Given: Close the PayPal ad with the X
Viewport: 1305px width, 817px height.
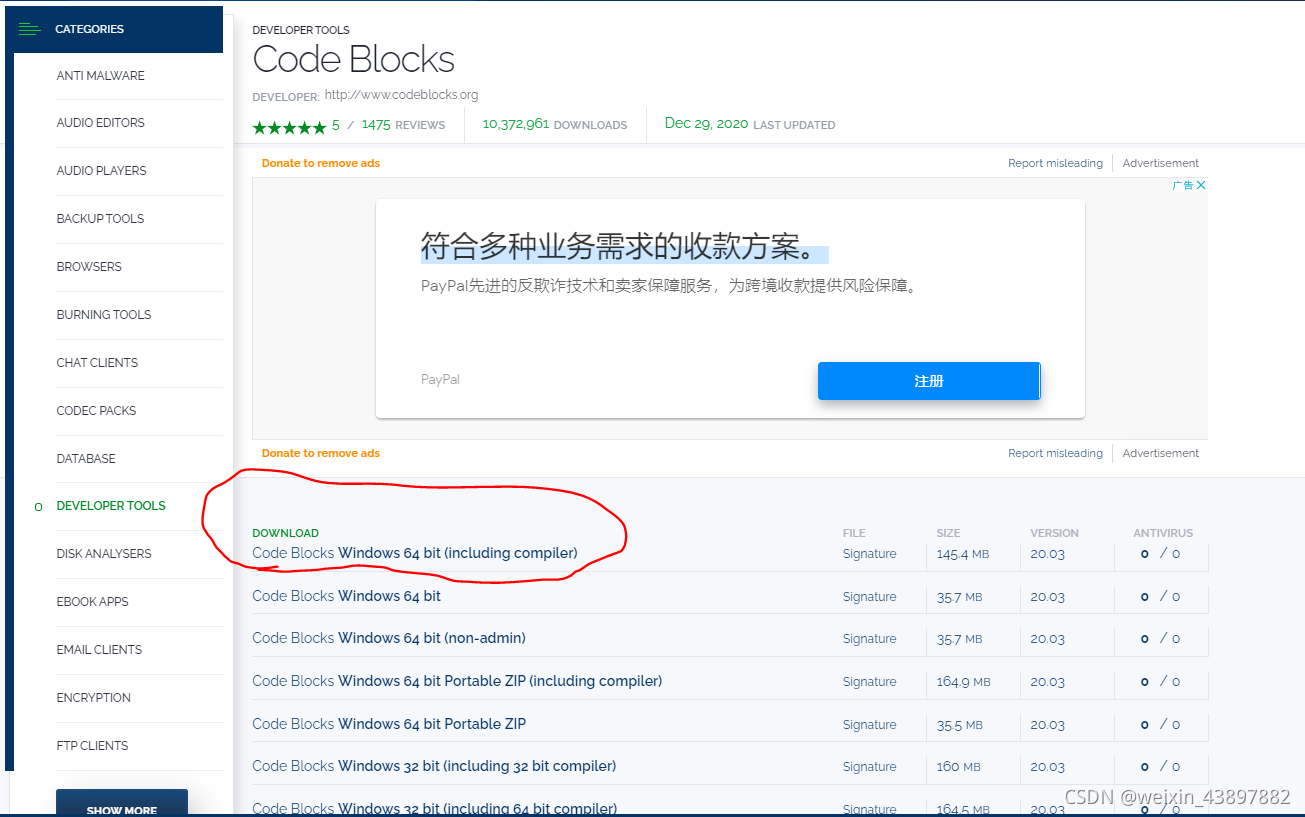Looking at the screenshot, I should pyautogui.click(x=1199, y=185).
